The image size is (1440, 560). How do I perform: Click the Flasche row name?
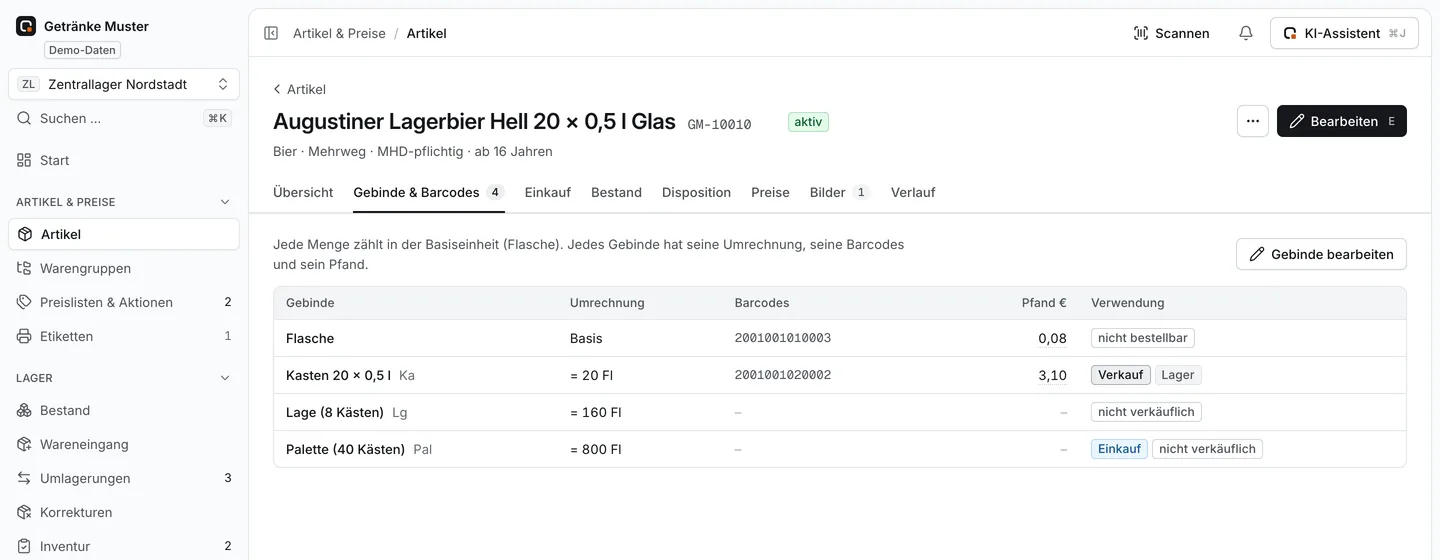click(310, 338)
